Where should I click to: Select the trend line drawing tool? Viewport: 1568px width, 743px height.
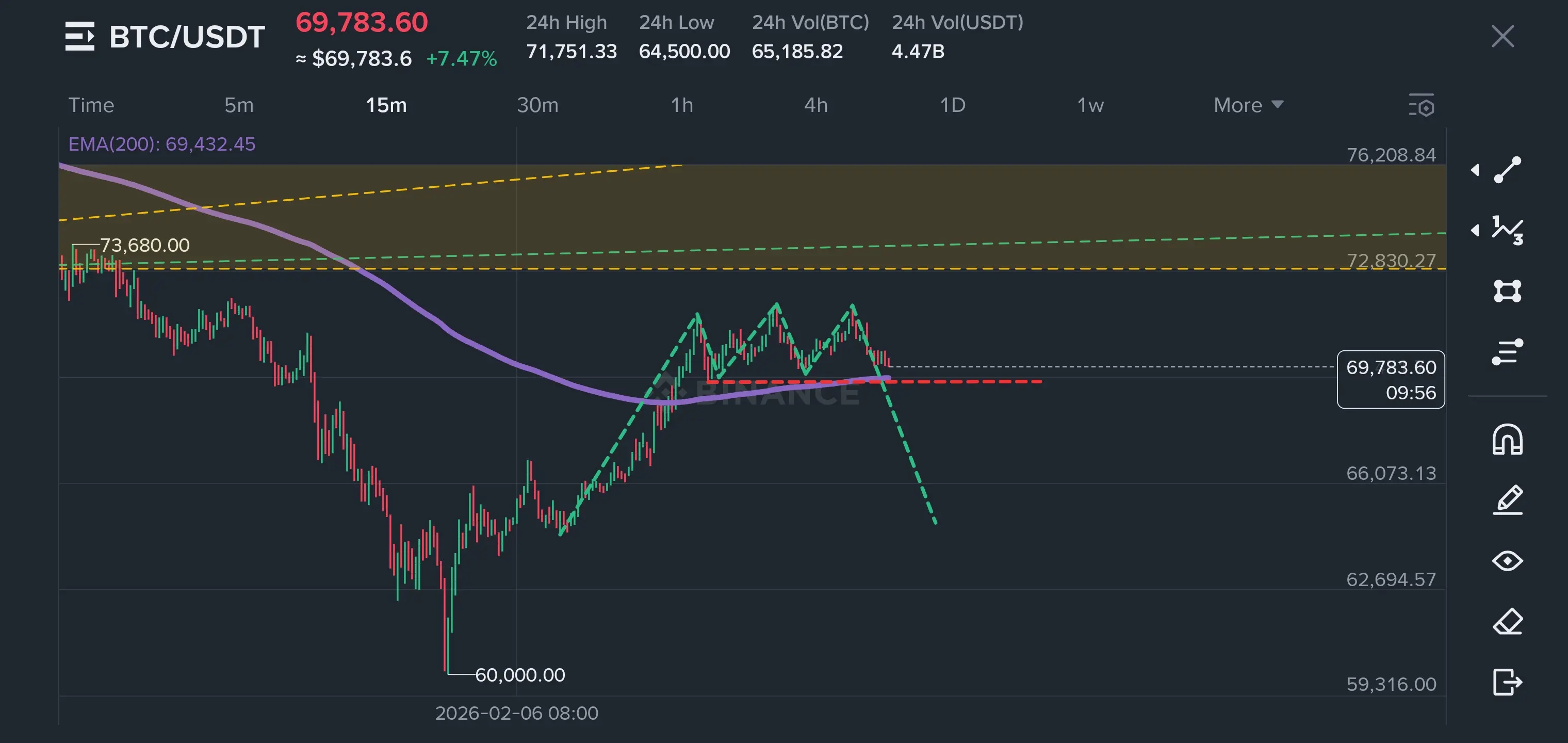(x=1507, y=170)
